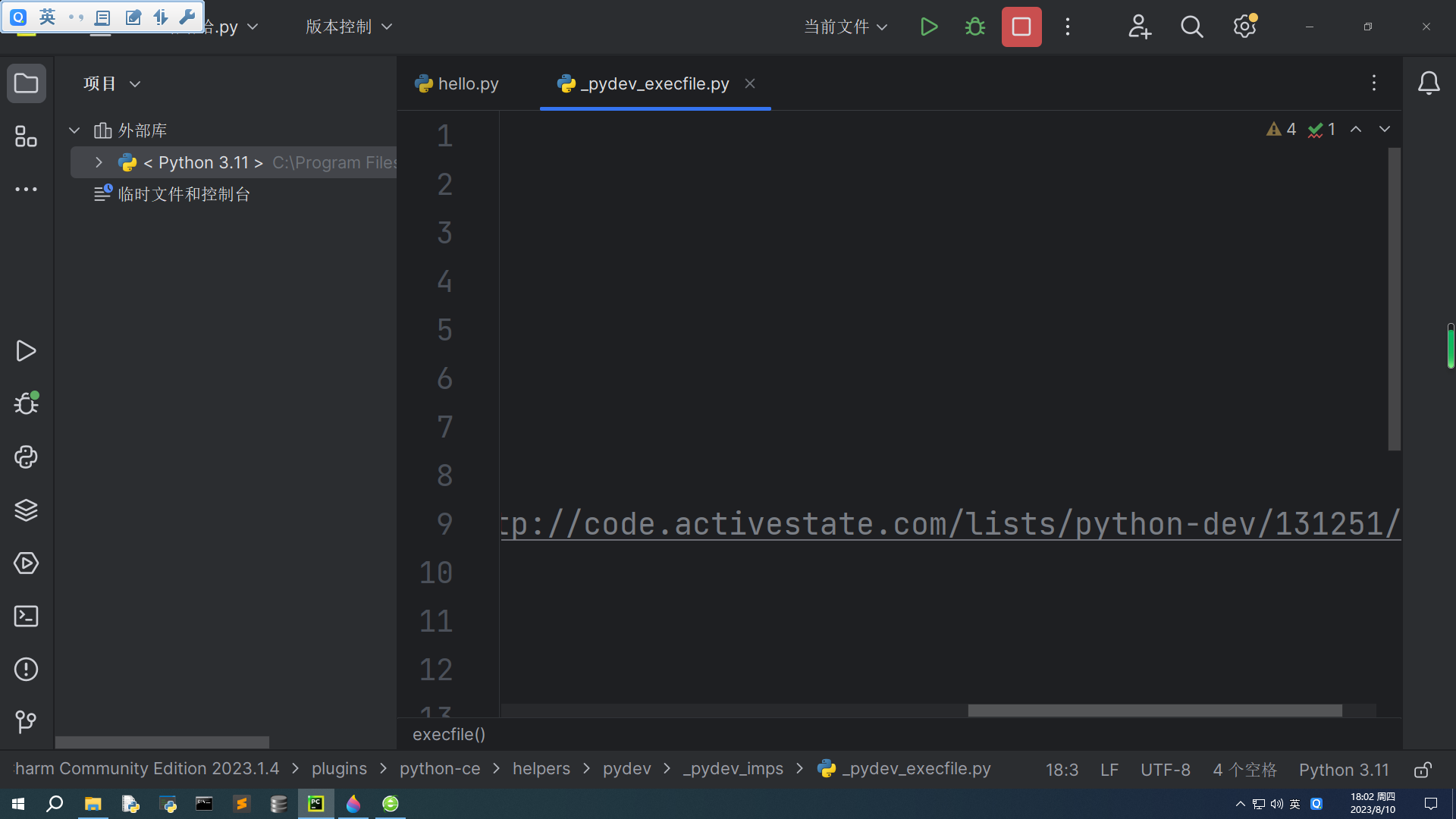This screenshot has height=819, width=1456.
Task: Click line number 12 in the gutter
Action: pyautogui.click(x=436, y=670)
